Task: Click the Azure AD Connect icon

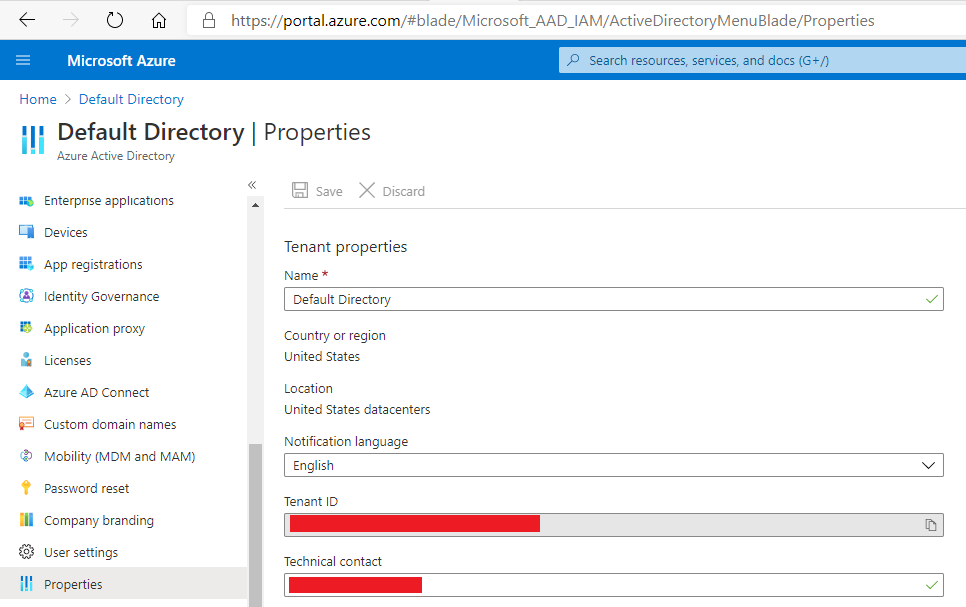Action: (x=26, y=392)
